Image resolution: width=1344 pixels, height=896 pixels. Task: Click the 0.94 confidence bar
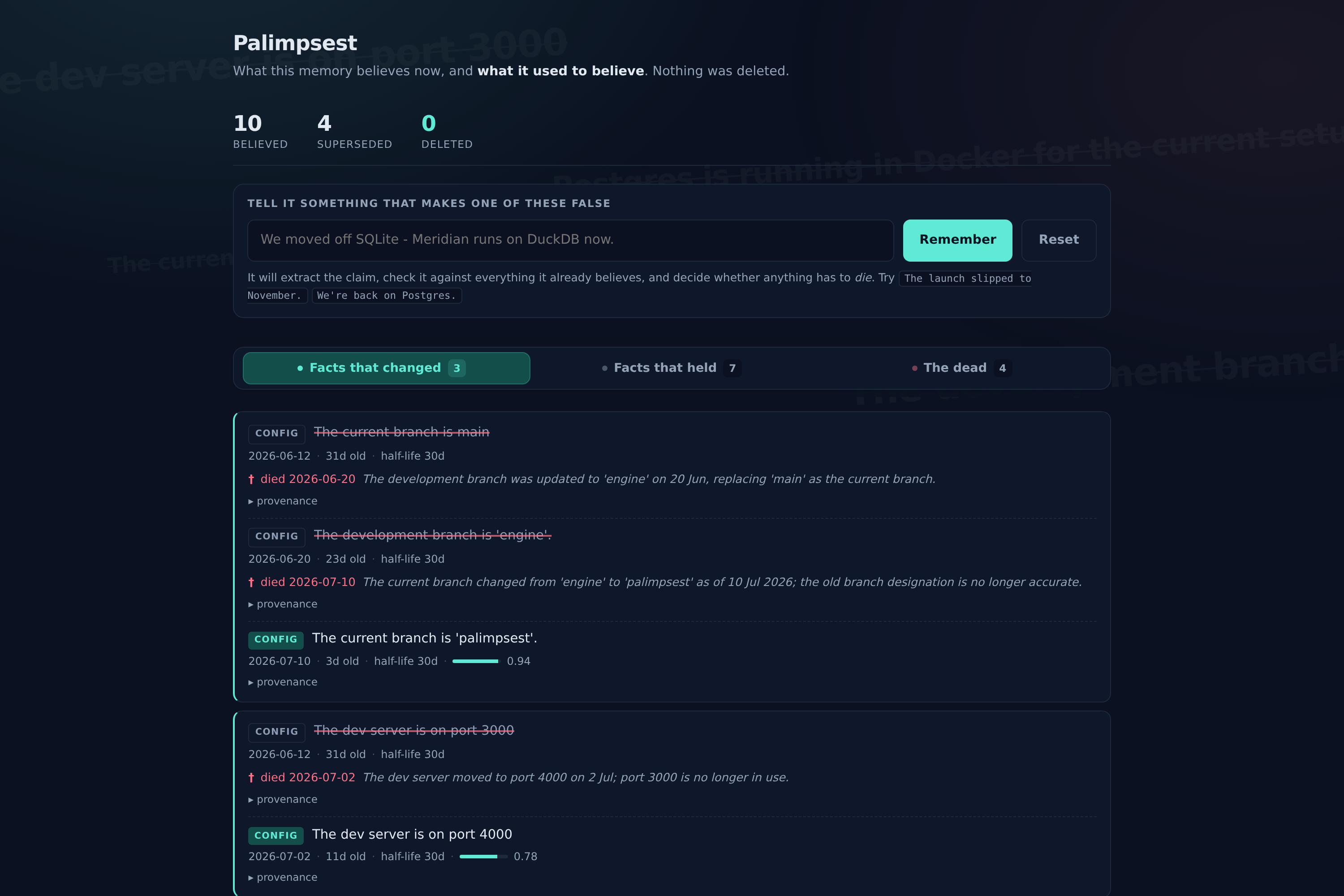coord(475,661)
